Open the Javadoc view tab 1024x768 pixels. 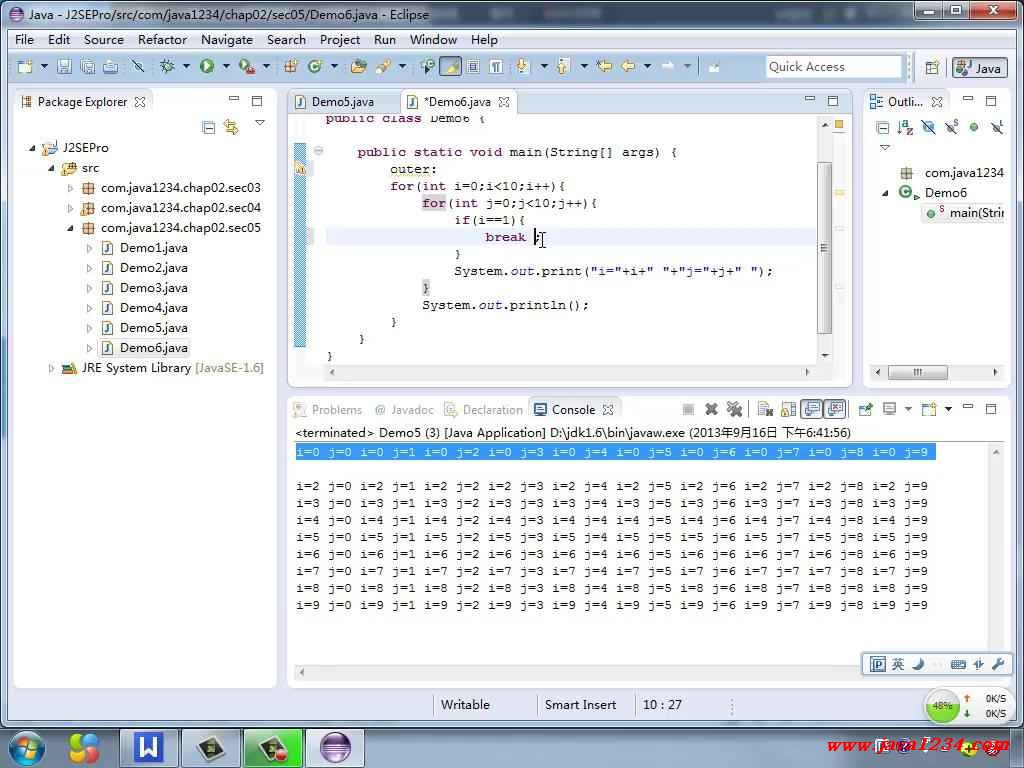(405, 410)
